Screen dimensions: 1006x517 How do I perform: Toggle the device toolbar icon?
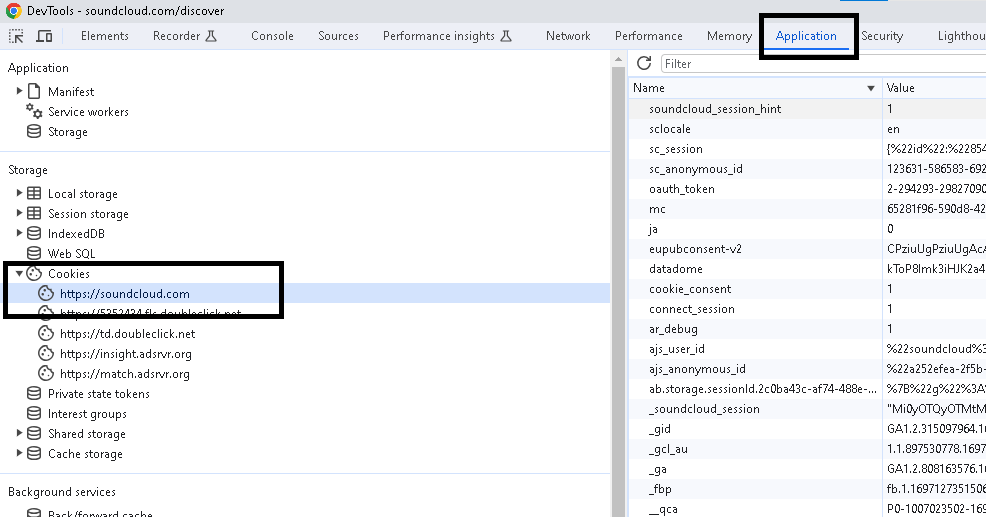44,36
